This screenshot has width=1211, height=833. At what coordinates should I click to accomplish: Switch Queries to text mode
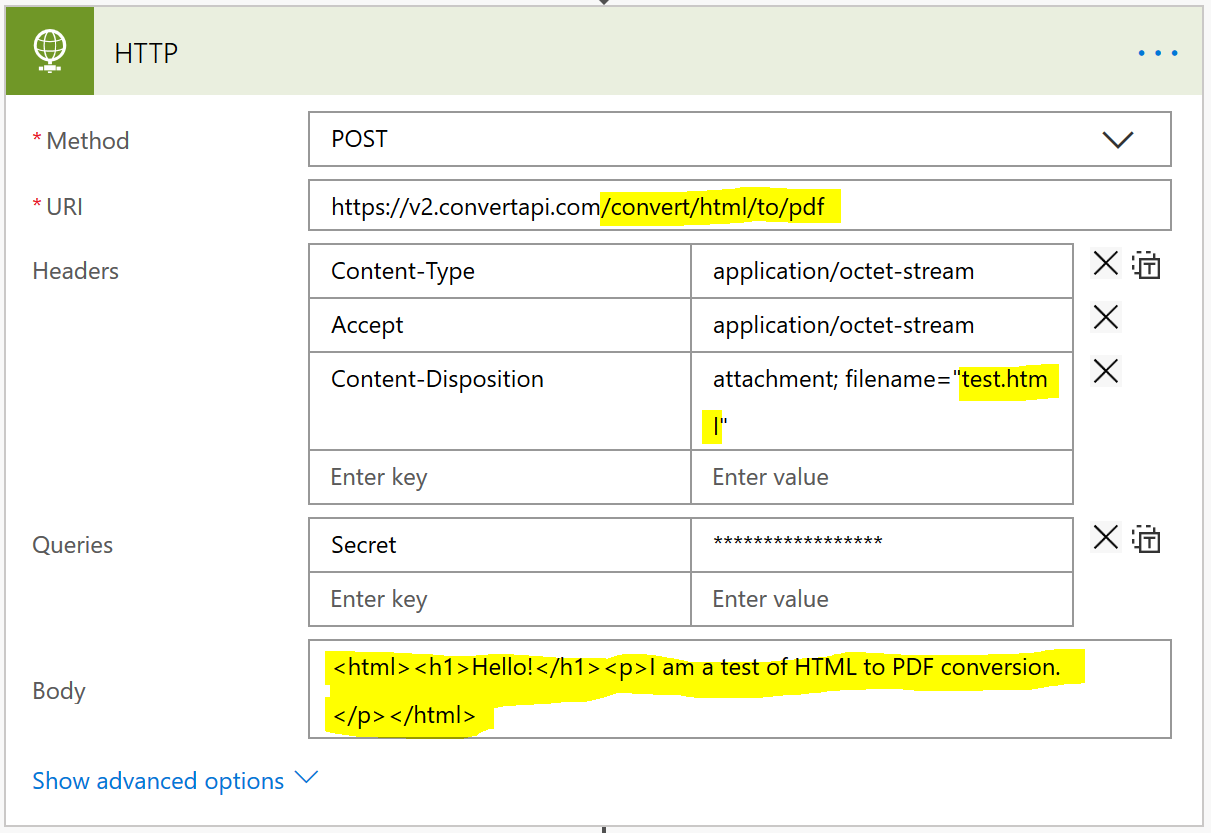pos(1146,539)
